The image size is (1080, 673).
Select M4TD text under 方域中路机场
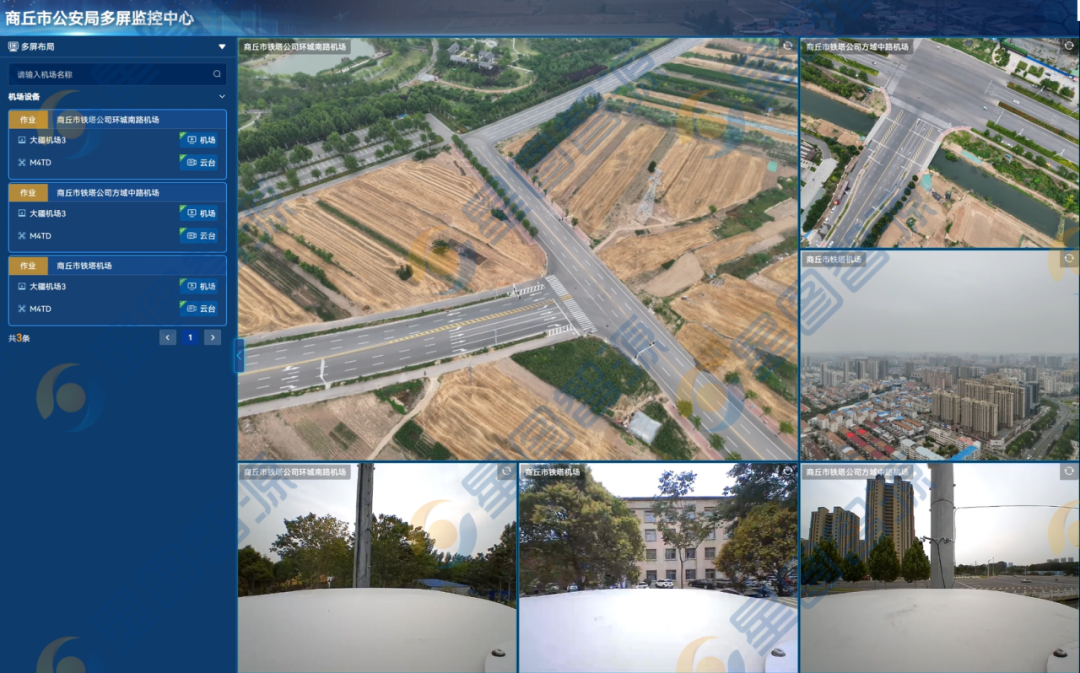[x=40, y=236]
